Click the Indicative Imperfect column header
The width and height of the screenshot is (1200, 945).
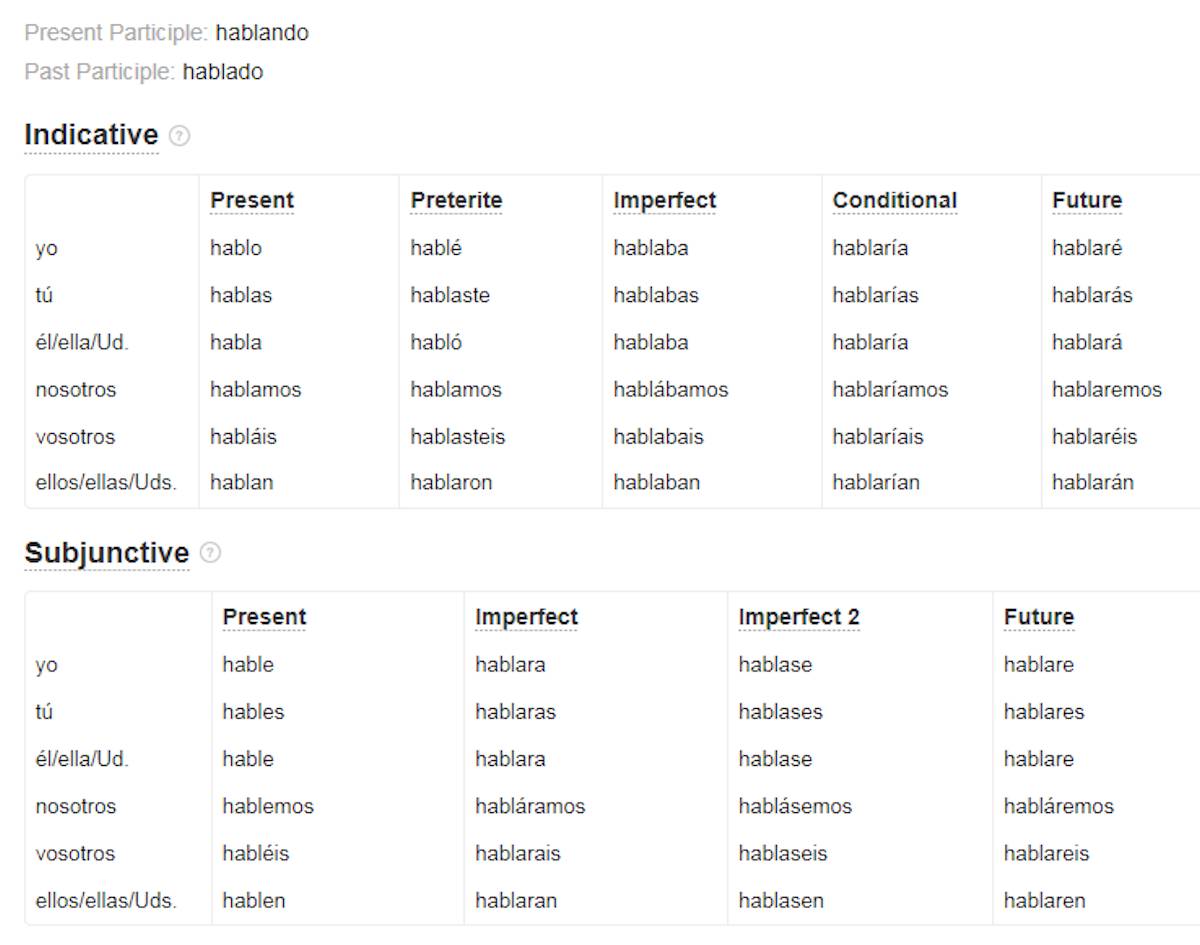665,201
